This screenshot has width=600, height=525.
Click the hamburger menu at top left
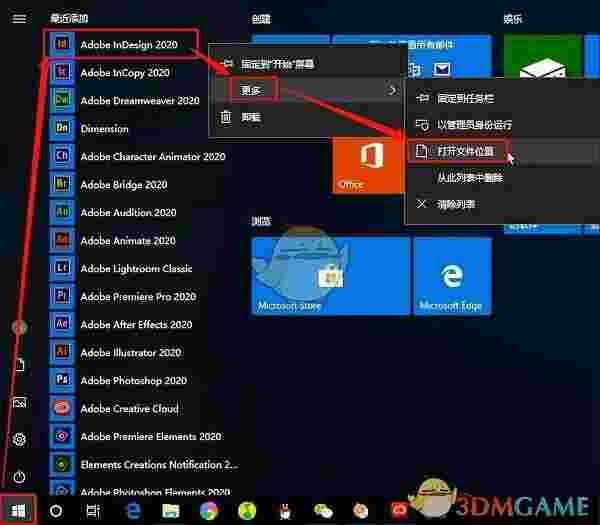pyautogui.click(x=19, y=18)
